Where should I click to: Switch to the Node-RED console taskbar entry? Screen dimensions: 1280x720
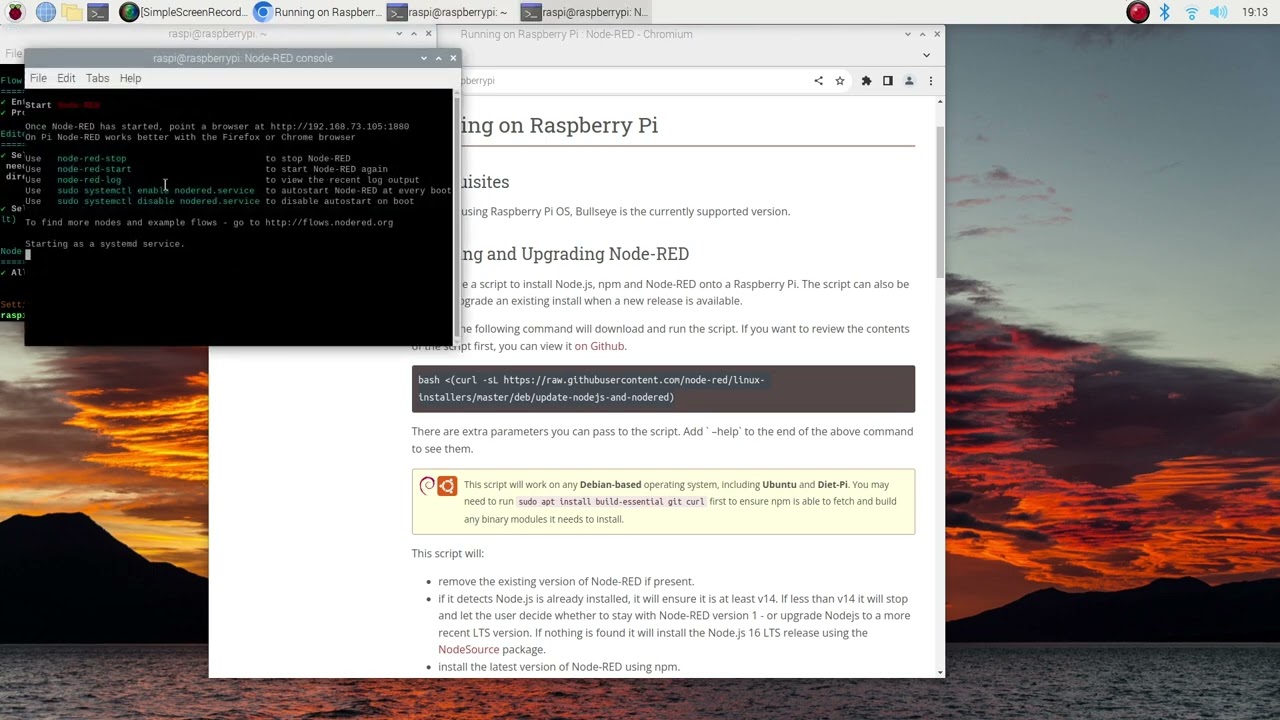(x=586, y=12)
